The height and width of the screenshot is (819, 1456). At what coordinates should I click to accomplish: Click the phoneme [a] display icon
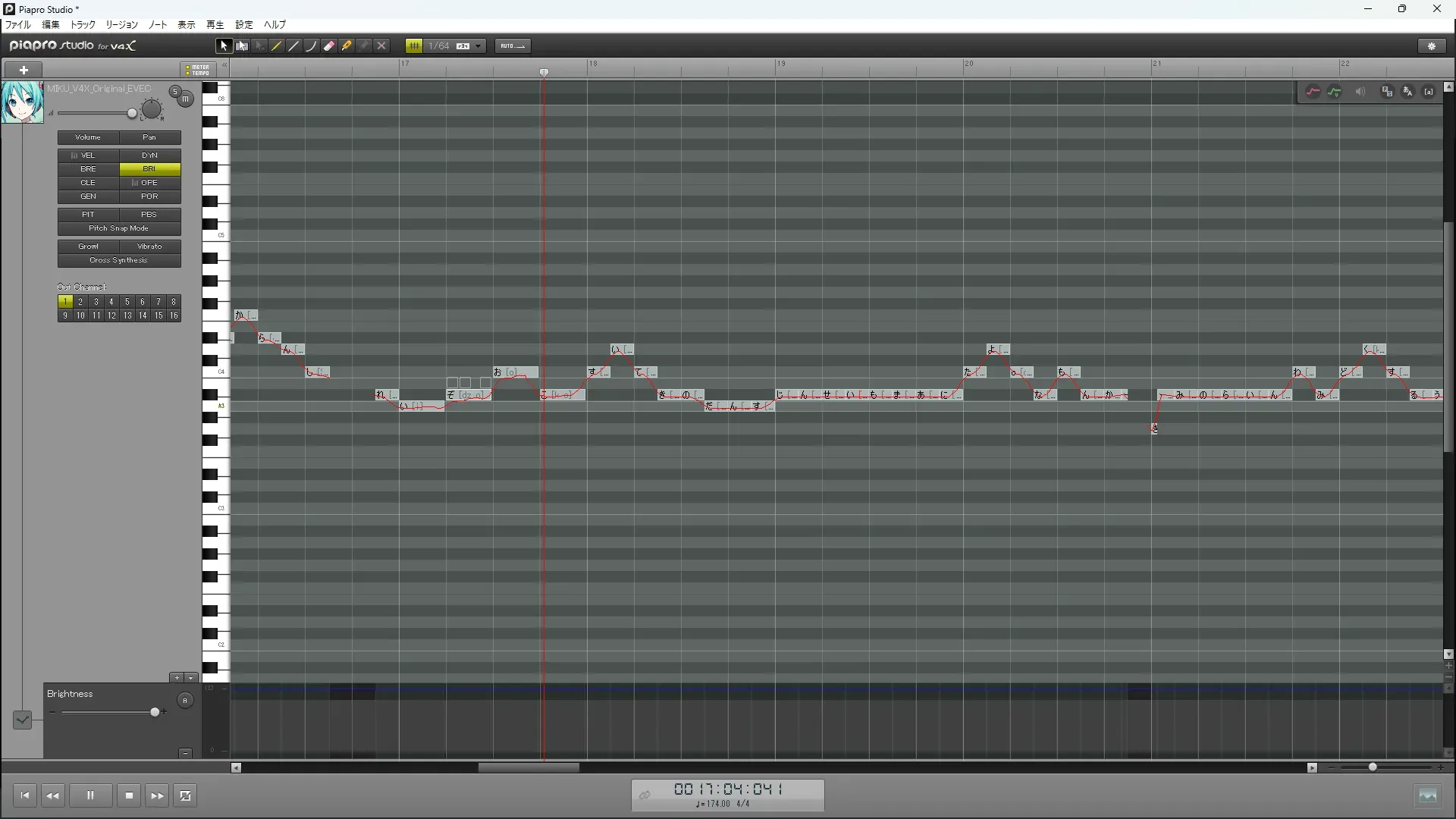click(x=1429, y=92)
